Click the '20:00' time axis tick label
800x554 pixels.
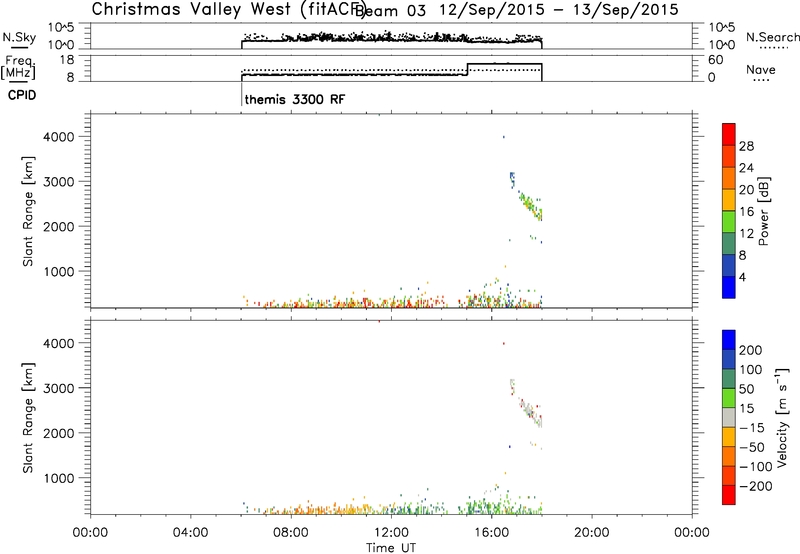[591, 533]
